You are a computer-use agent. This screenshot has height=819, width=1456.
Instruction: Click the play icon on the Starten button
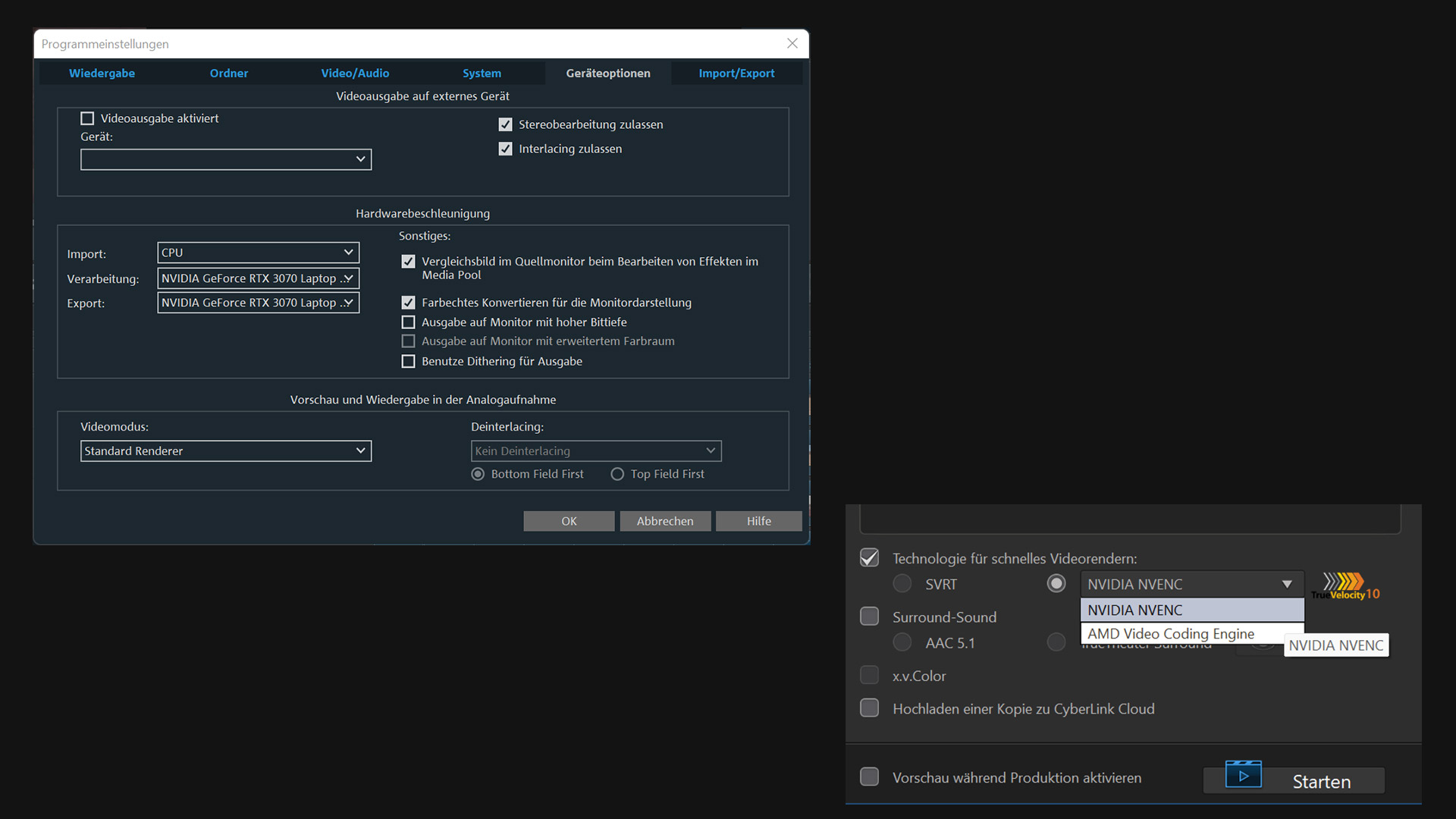pyautogui.click(x=1243, y=774)
